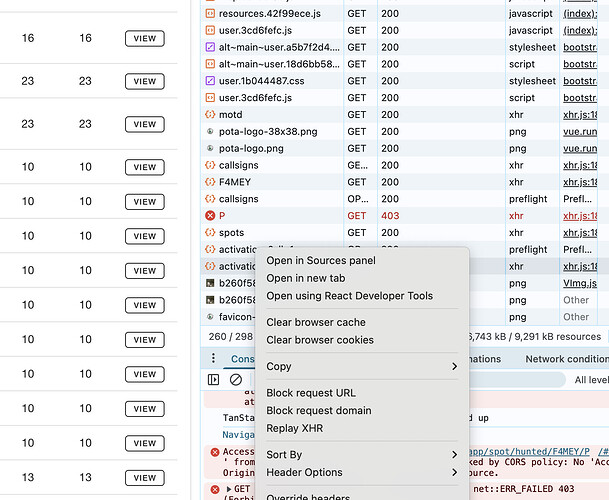Viewport: 609px width, 500px height.
Task: Select Replay XHR from context menu
Action: tap(294, 429)
